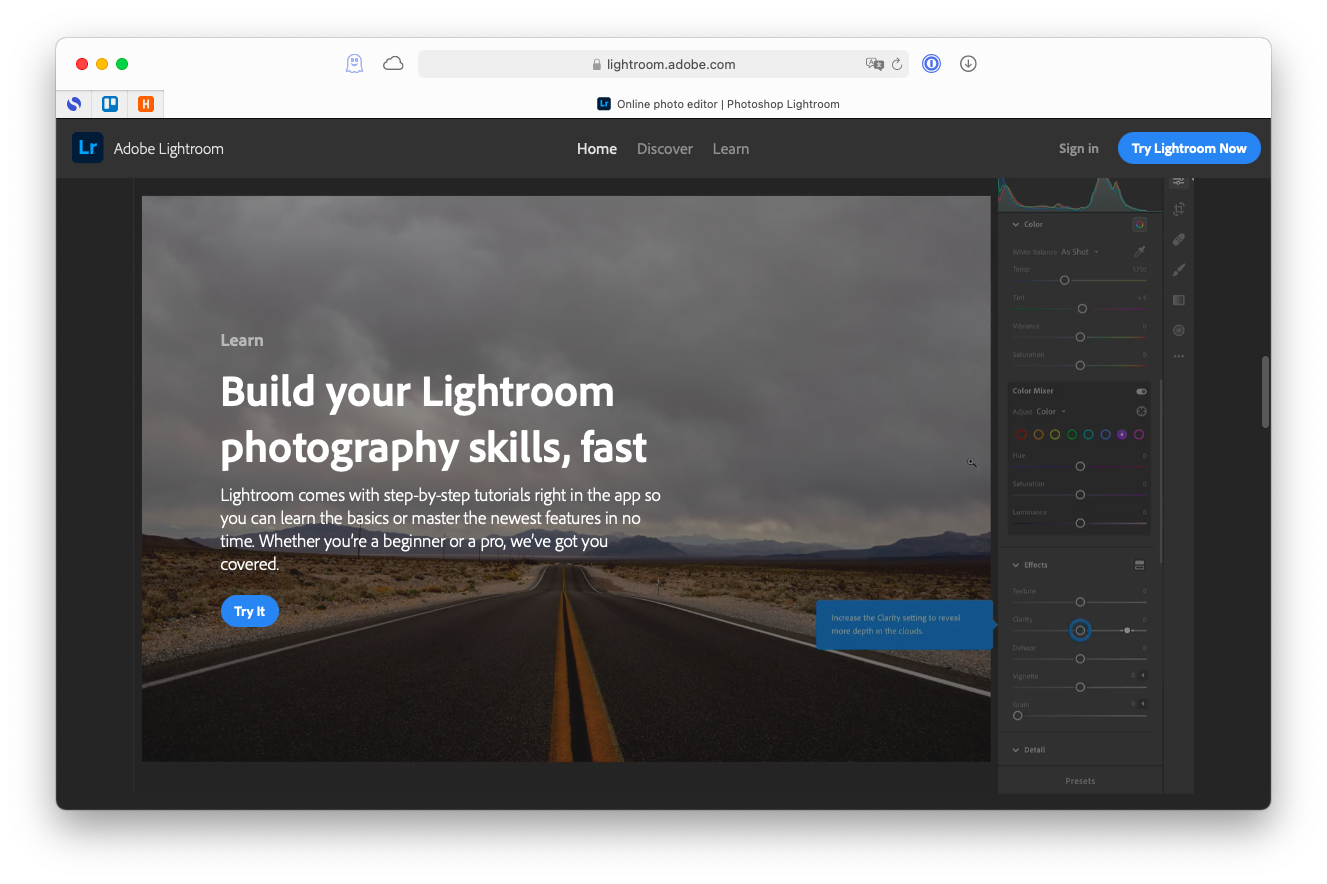Select the blue color swatch in Color Mixer
Screen dimensions: 1327x884
[1104, 434]
